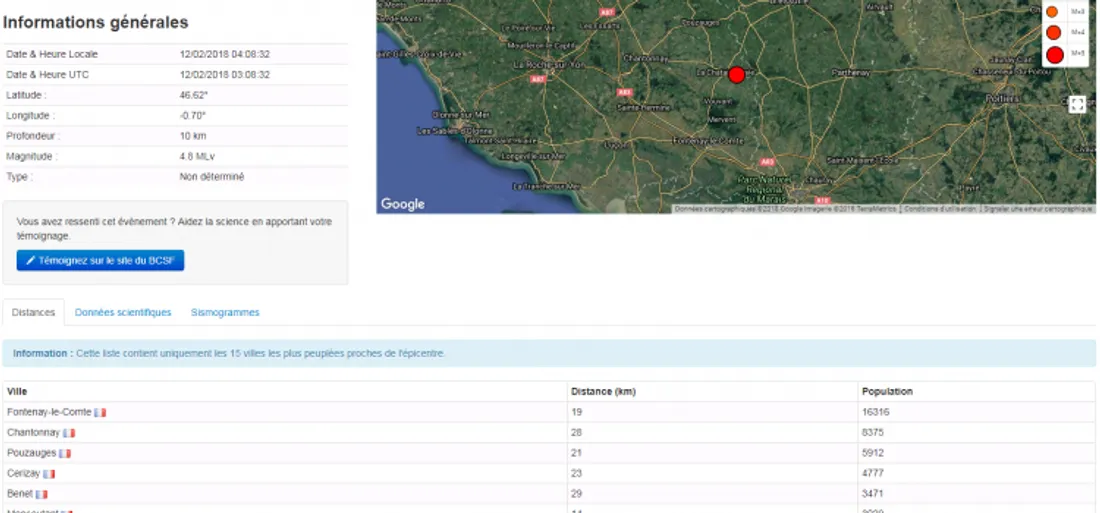Click the flag icon beside Cerizay
Image resolution: width=1100 pixels, height=513 pixels.
coord(49,474)
